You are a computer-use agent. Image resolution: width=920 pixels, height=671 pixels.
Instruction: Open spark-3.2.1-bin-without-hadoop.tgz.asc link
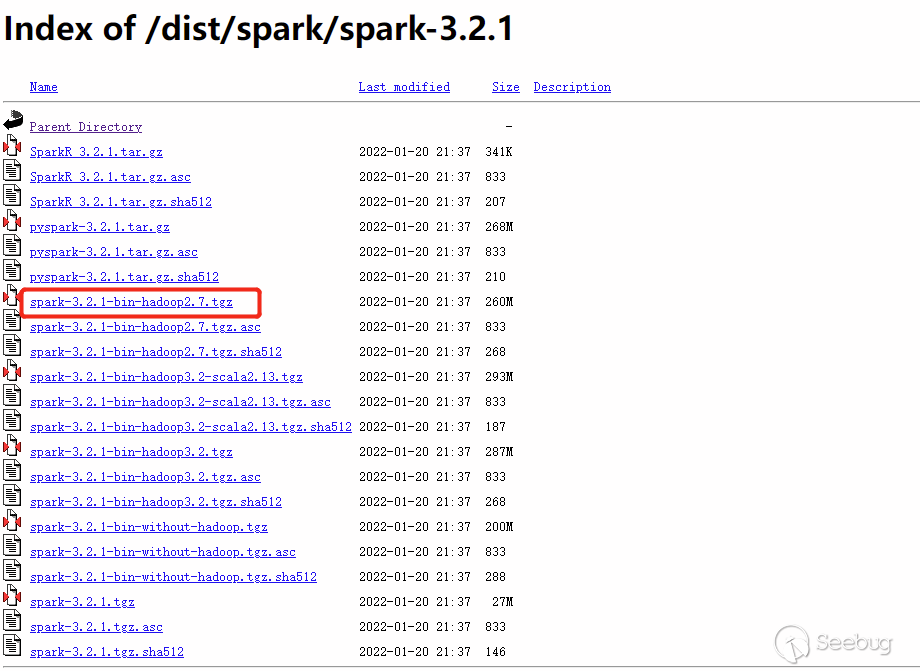(x=163, y=552)
